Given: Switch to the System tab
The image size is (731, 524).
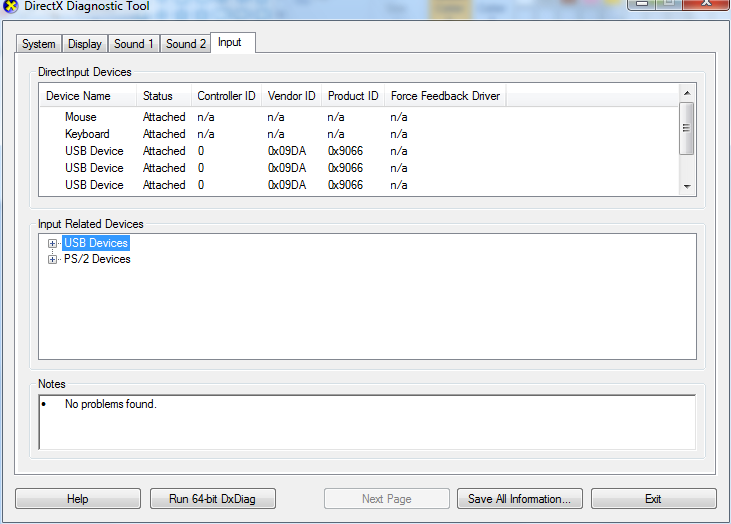Looking at the screenshot, I should [39, 44].
